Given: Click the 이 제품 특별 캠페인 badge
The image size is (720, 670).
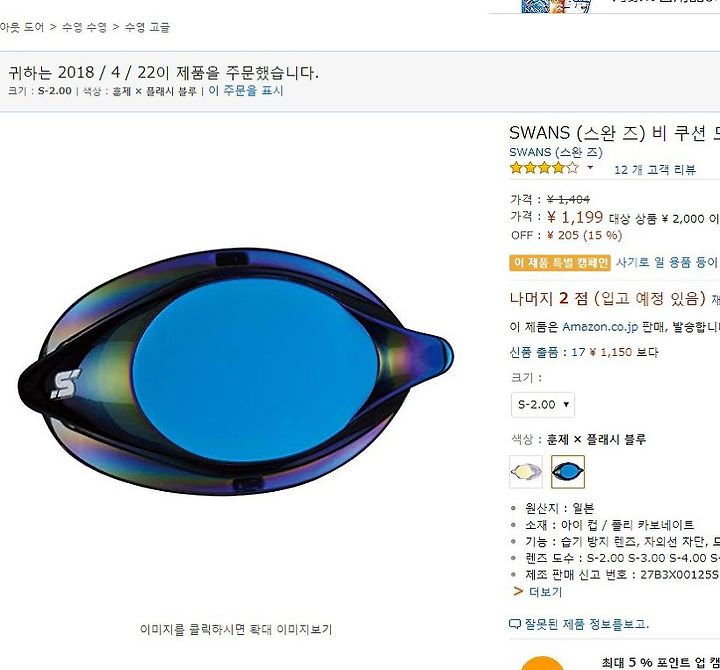Looking at the screenshot, I should coord(560,263).
